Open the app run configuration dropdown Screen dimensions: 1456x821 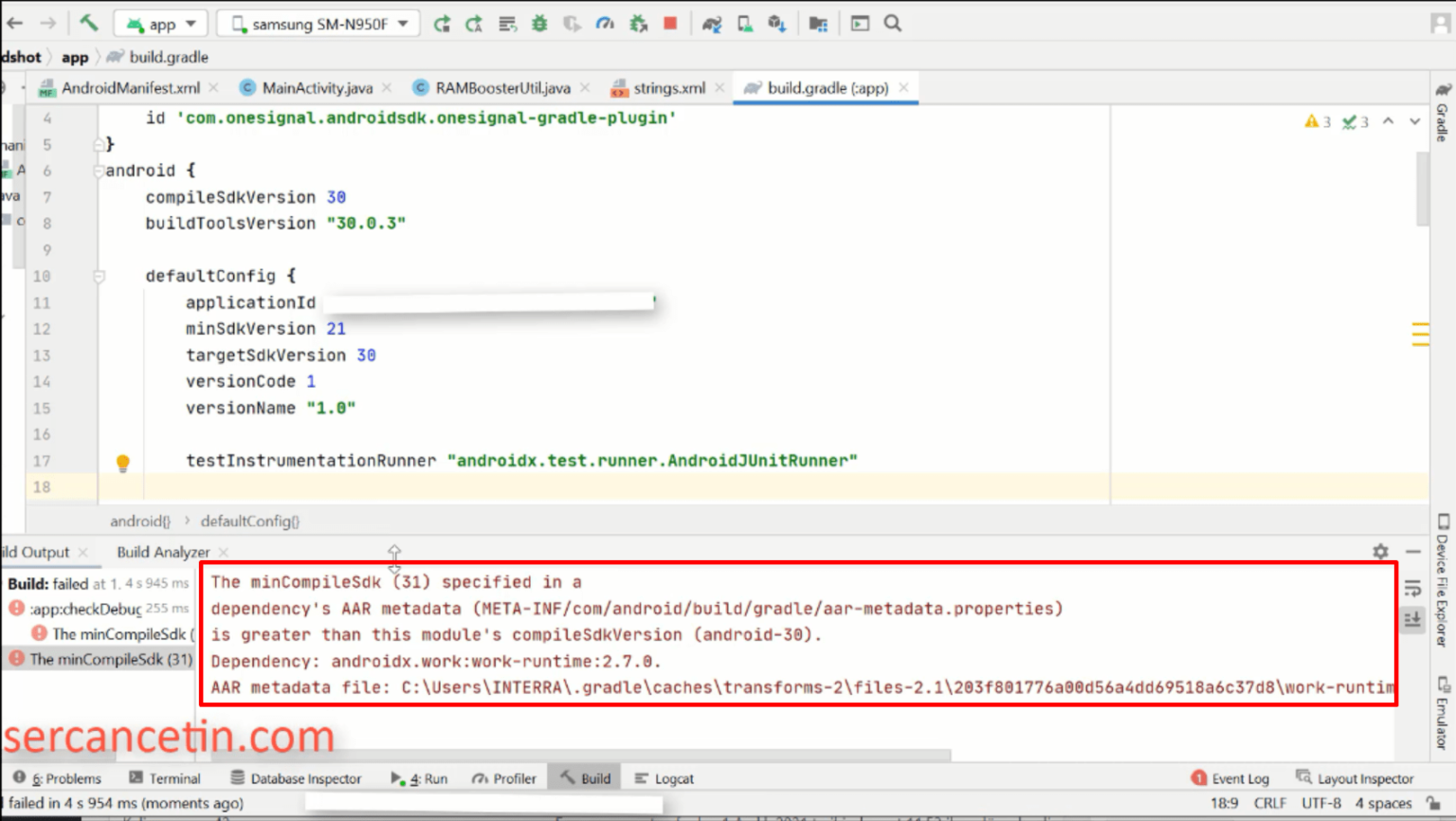point(161,24)
